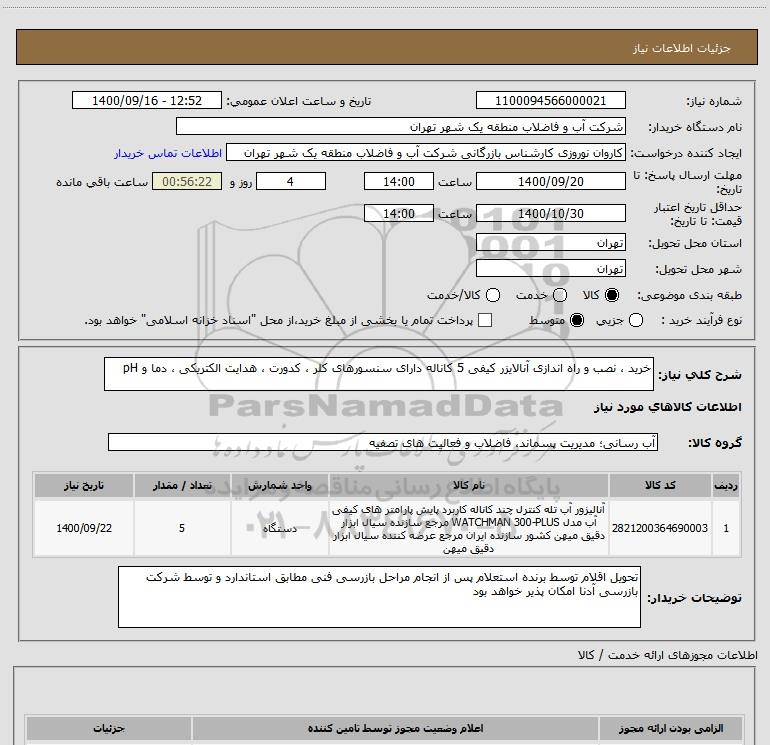The width and height of the screenshot is (770, 745).
Task: Click the اطلاعات کالاهای مورد نیاز heading
Action: pos(667,407)
